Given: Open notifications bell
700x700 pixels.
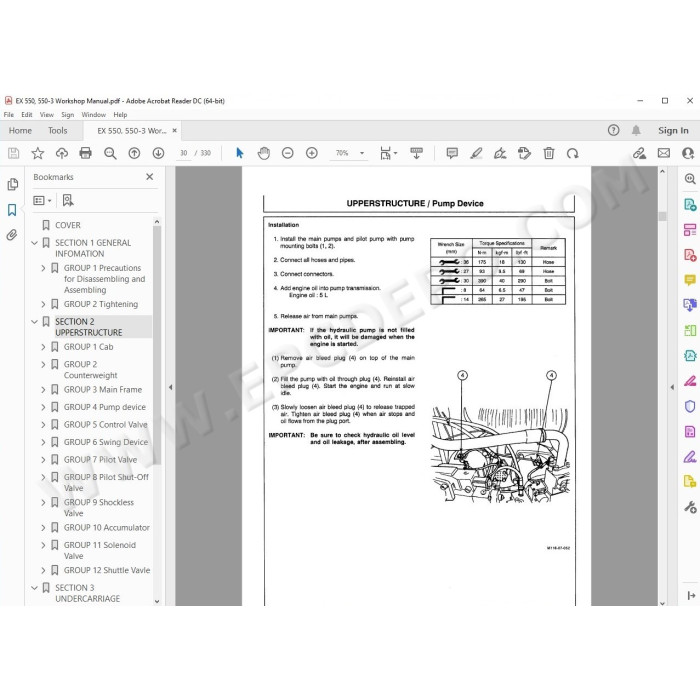Looking at the screenshot, I should click(x=636, y=130).
